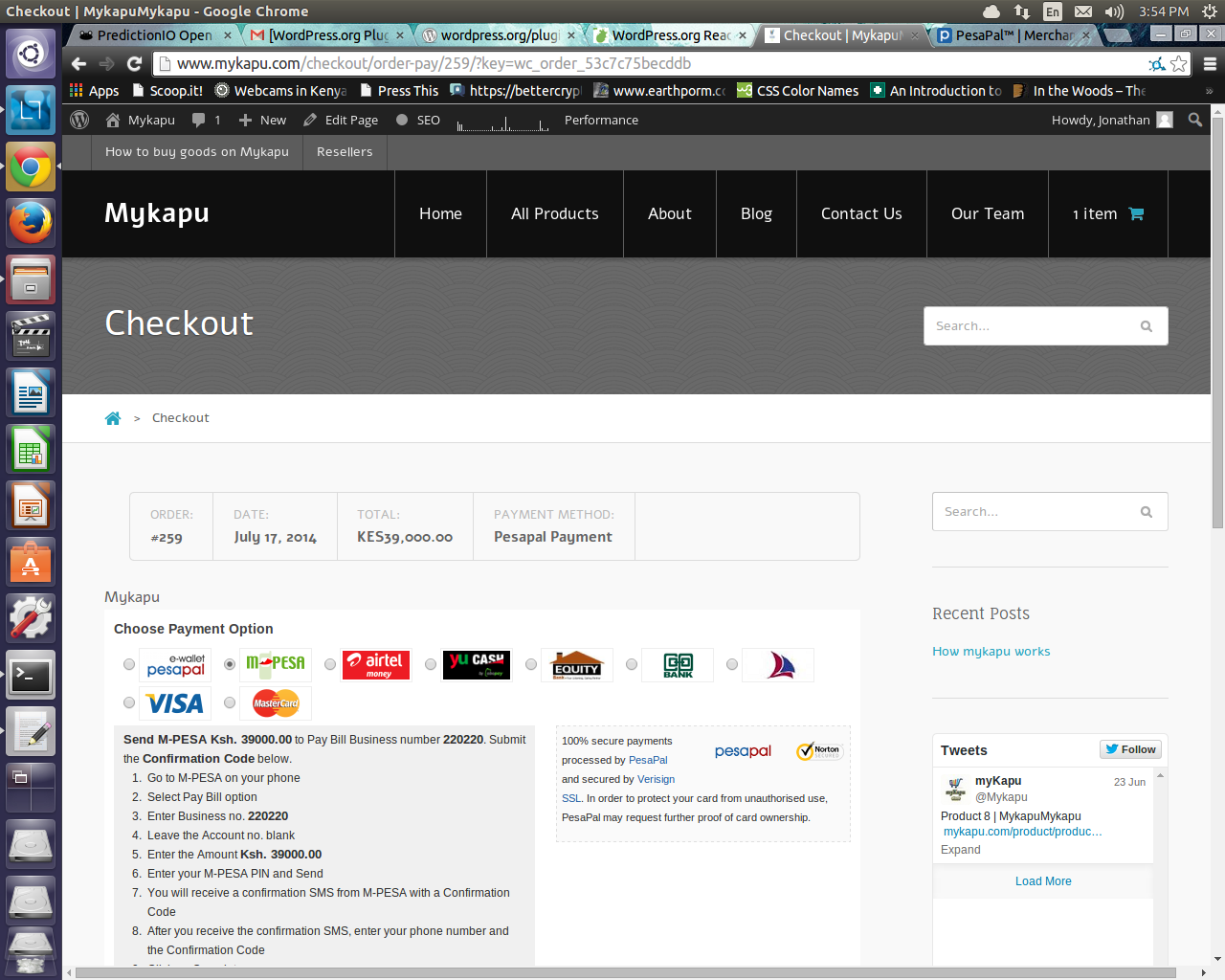
Task: Expand the myKapu tweet
Action: point(961,850)
